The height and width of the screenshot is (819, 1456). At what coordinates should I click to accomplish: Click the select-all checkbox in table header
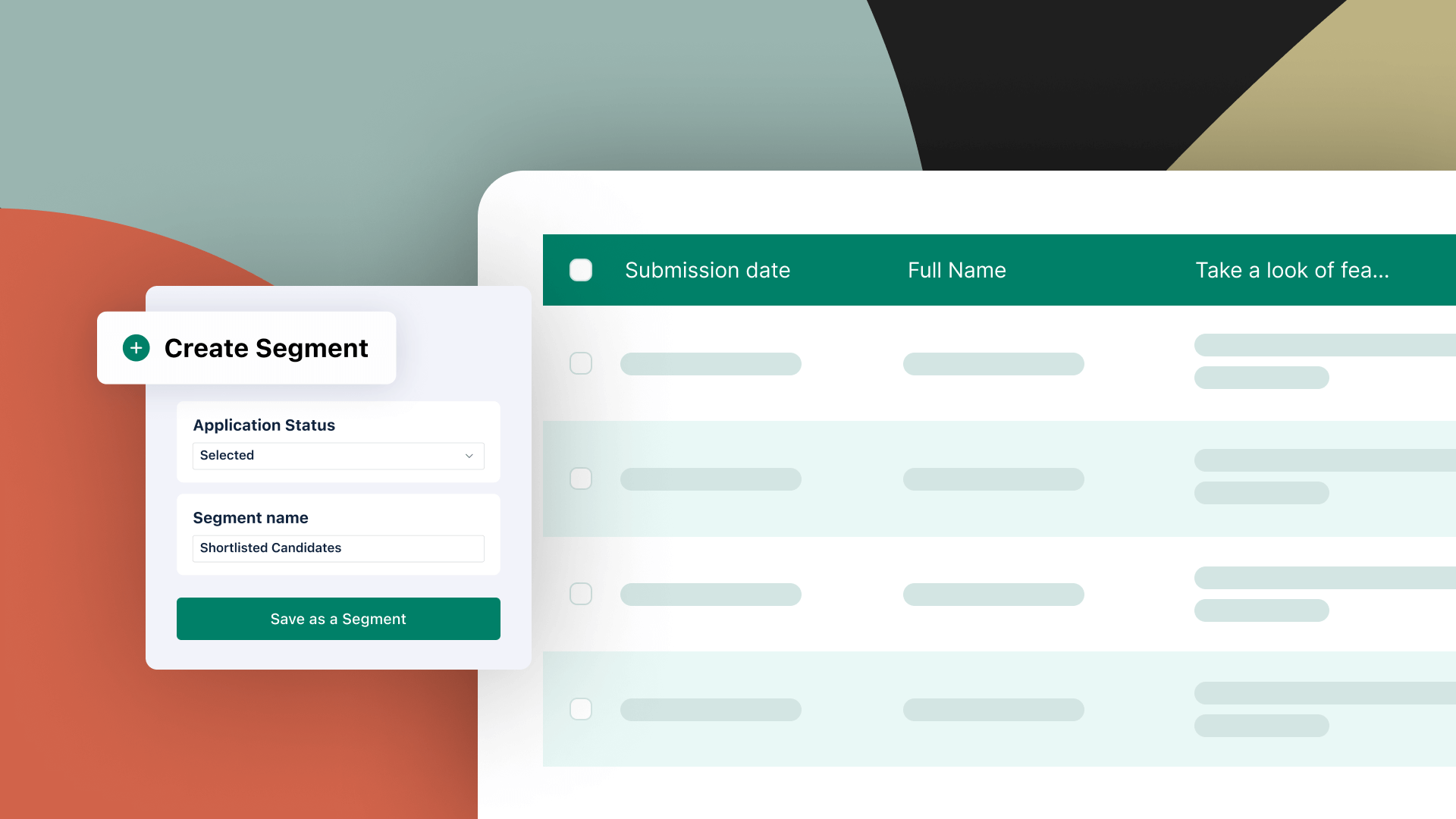point(580,270)
